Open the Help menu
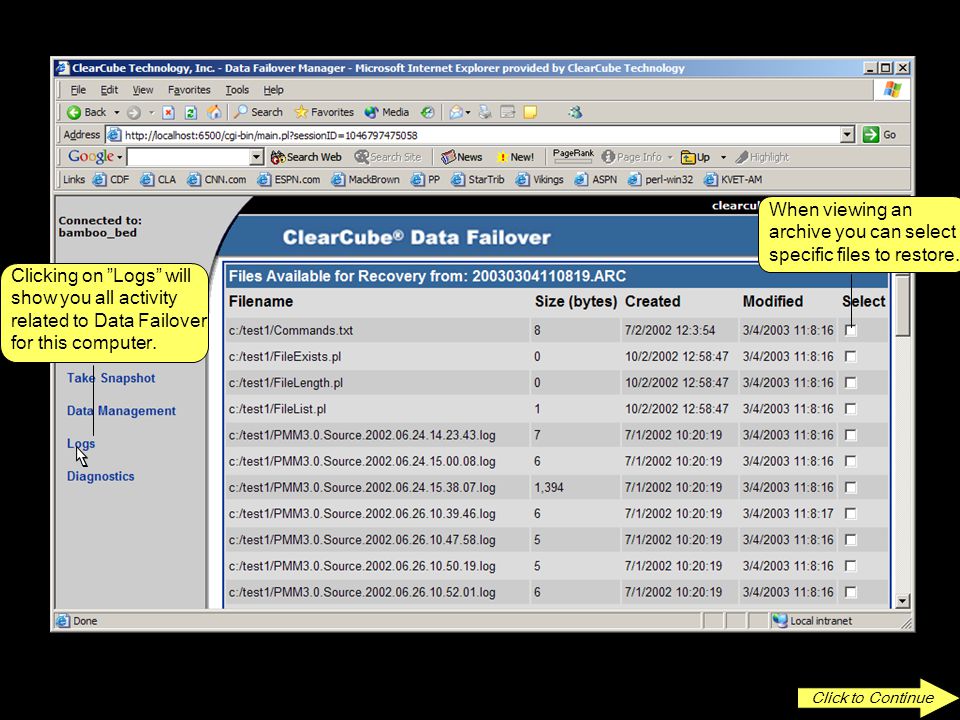The height and width of the screenshot is (720, 960). click(x=274, y=90)
